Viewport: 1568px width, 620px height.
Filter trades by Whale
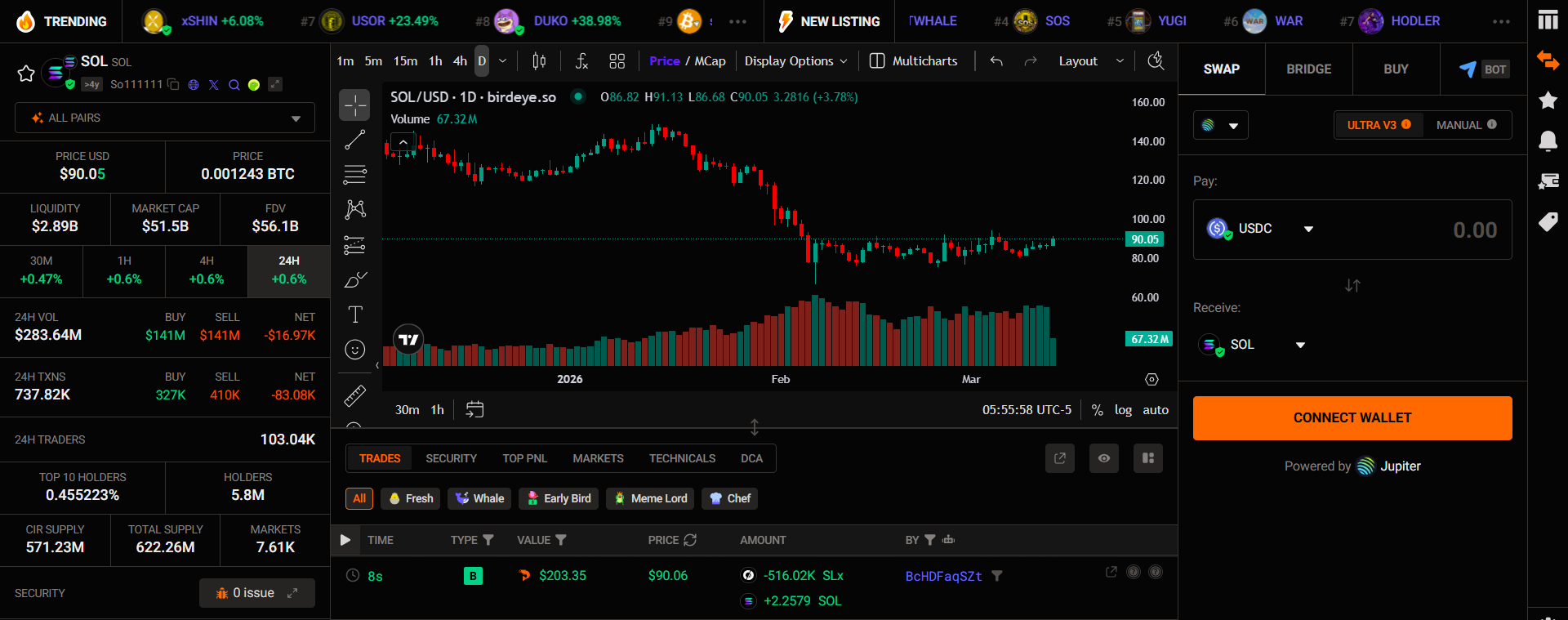pyautogui.click(x=480, y=498)
